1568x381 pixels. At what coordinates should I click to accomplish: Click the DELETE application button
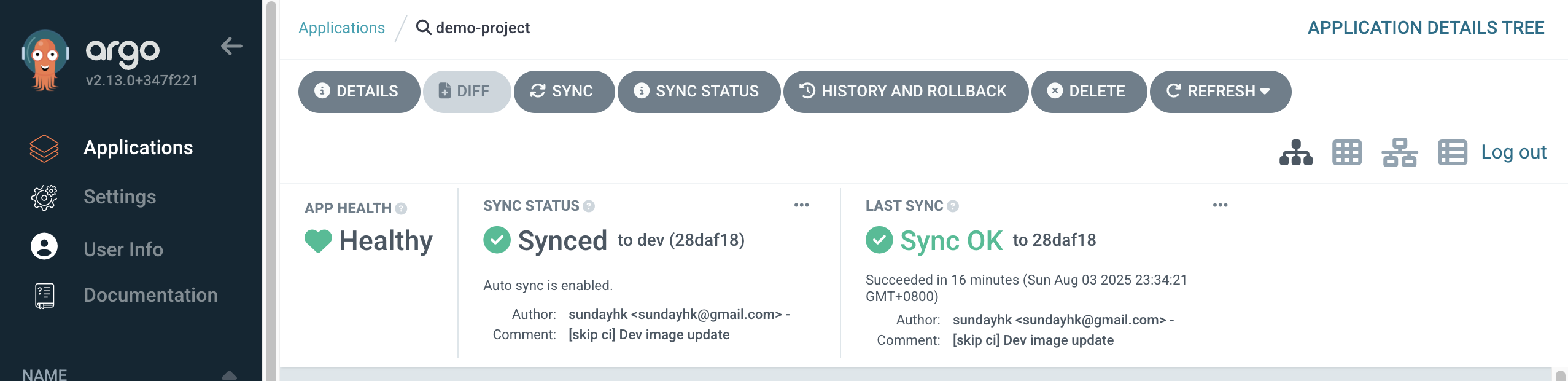coord(1089,92)
